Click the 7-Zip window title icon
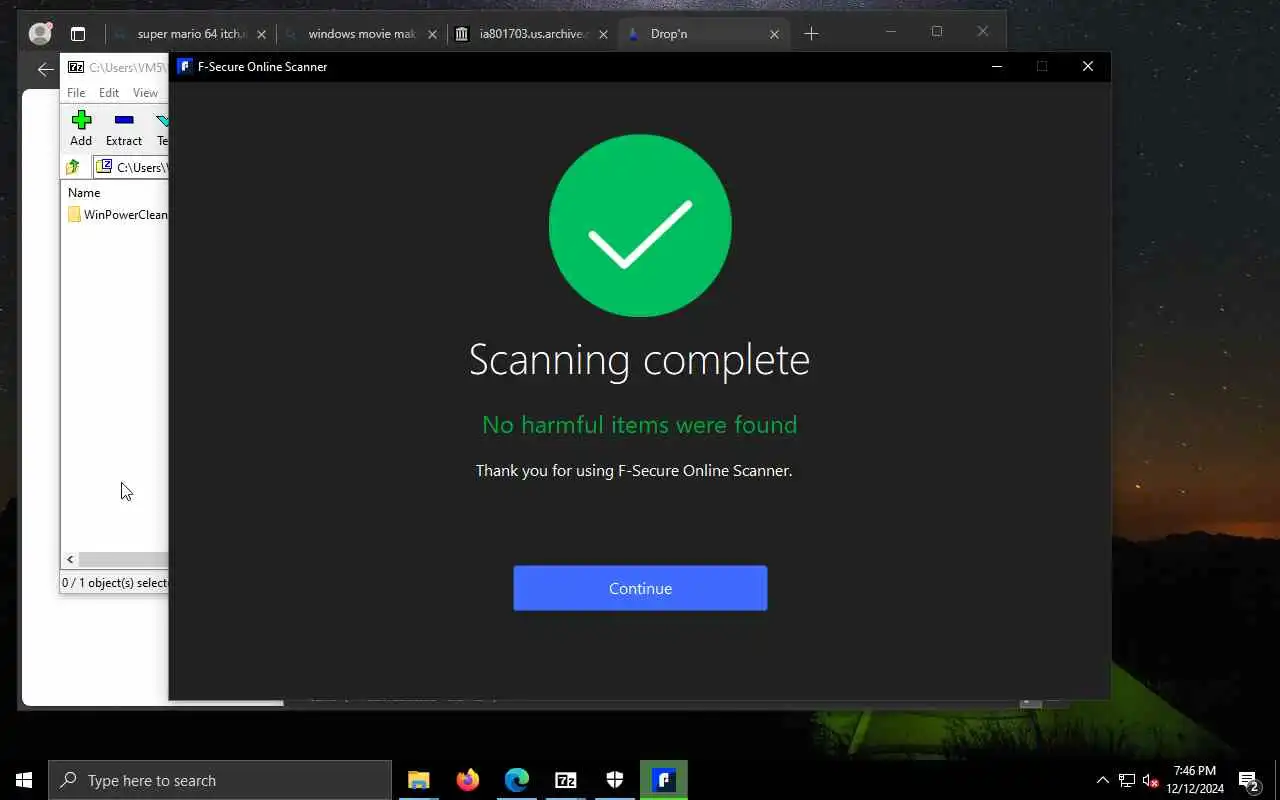Screen dimensions: 1280x800 [x=76, y=68]
